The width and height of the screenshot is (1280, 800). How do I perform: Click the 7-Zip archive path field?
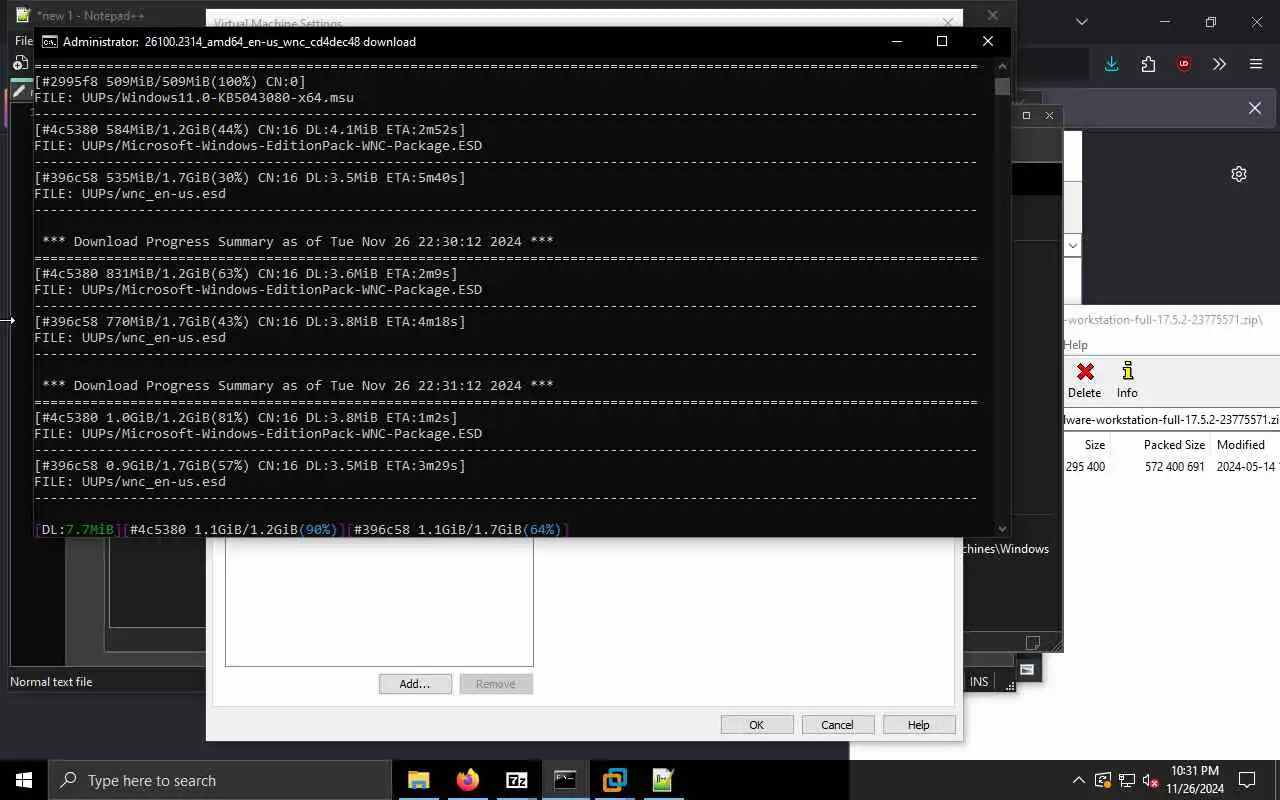tap(1171, 420)
